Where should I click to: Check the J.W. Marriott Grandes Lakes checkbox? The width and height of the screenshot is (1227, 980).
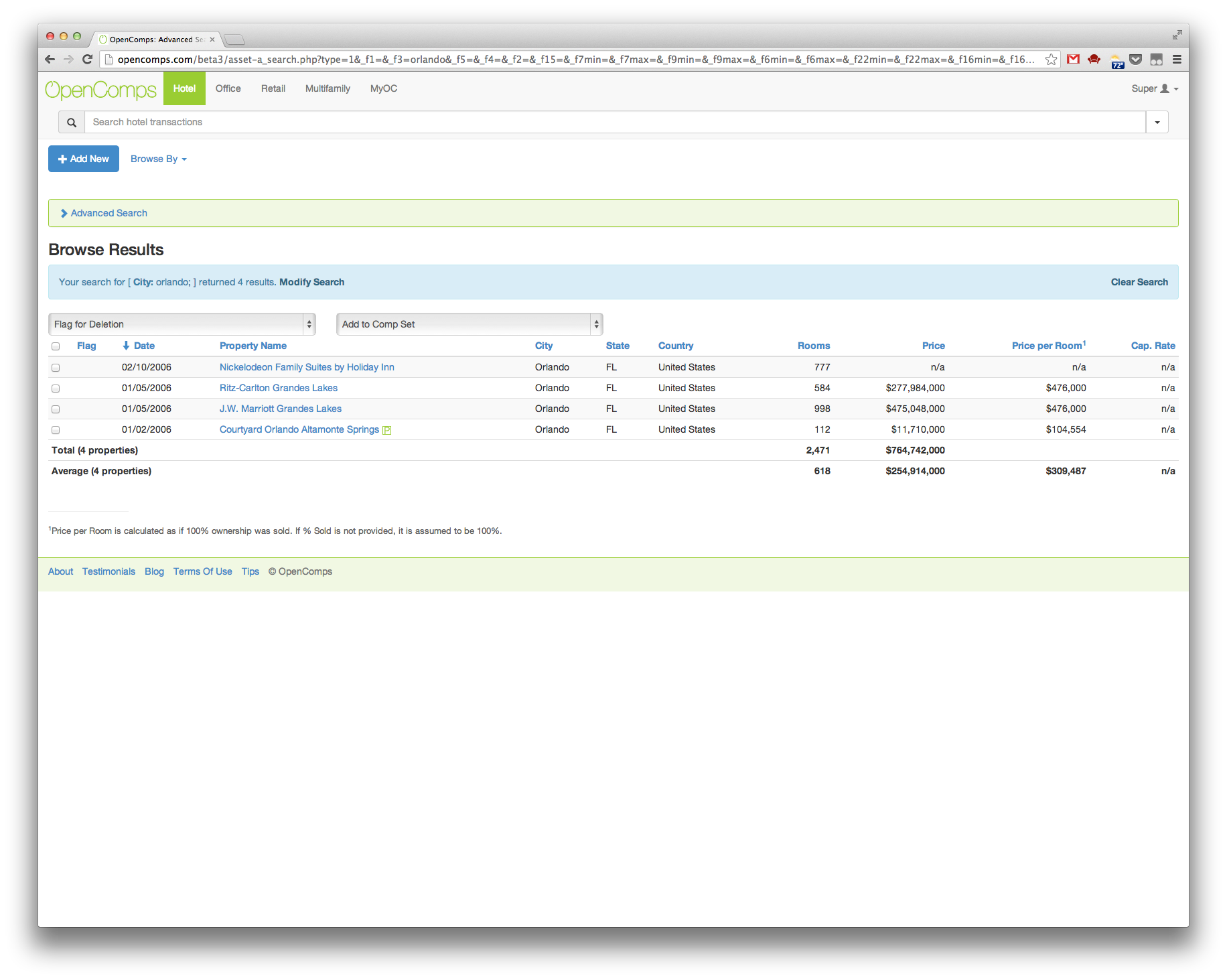[x=56, y=409]
